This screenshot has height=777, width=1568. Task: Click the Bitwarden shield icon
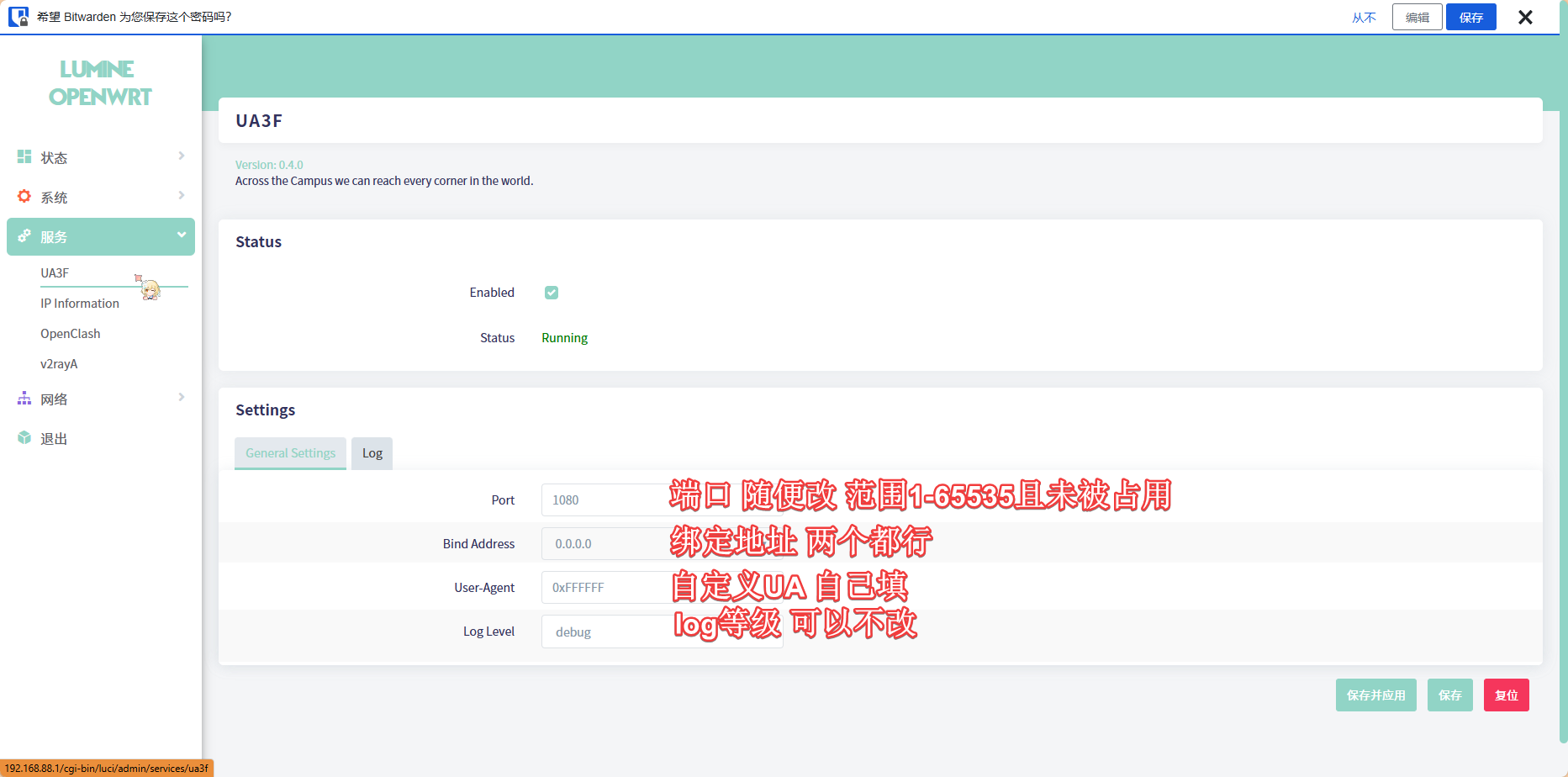[x=18, y=17]
